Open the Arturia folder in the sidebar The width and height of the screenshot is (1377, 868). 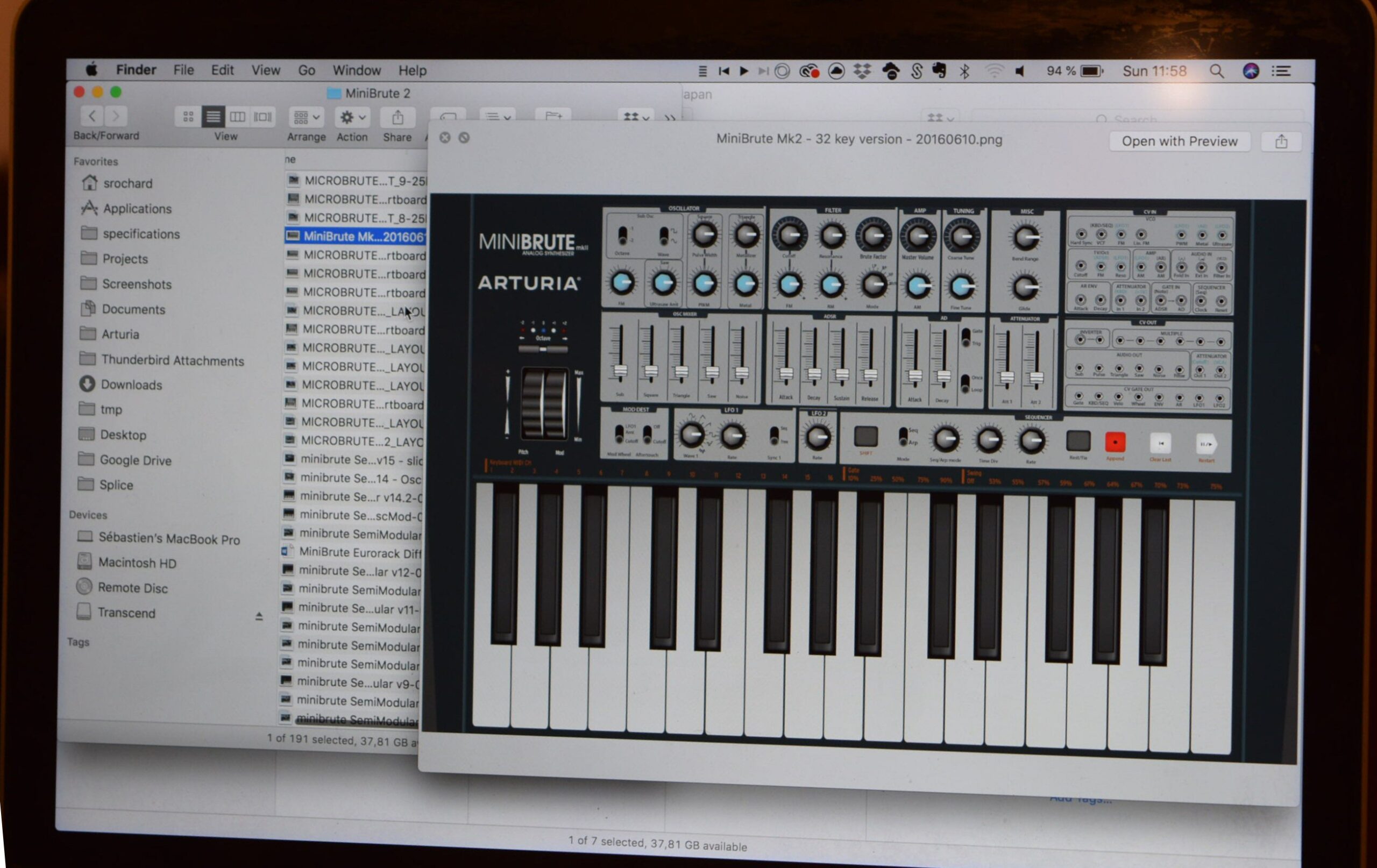[120, 334]
